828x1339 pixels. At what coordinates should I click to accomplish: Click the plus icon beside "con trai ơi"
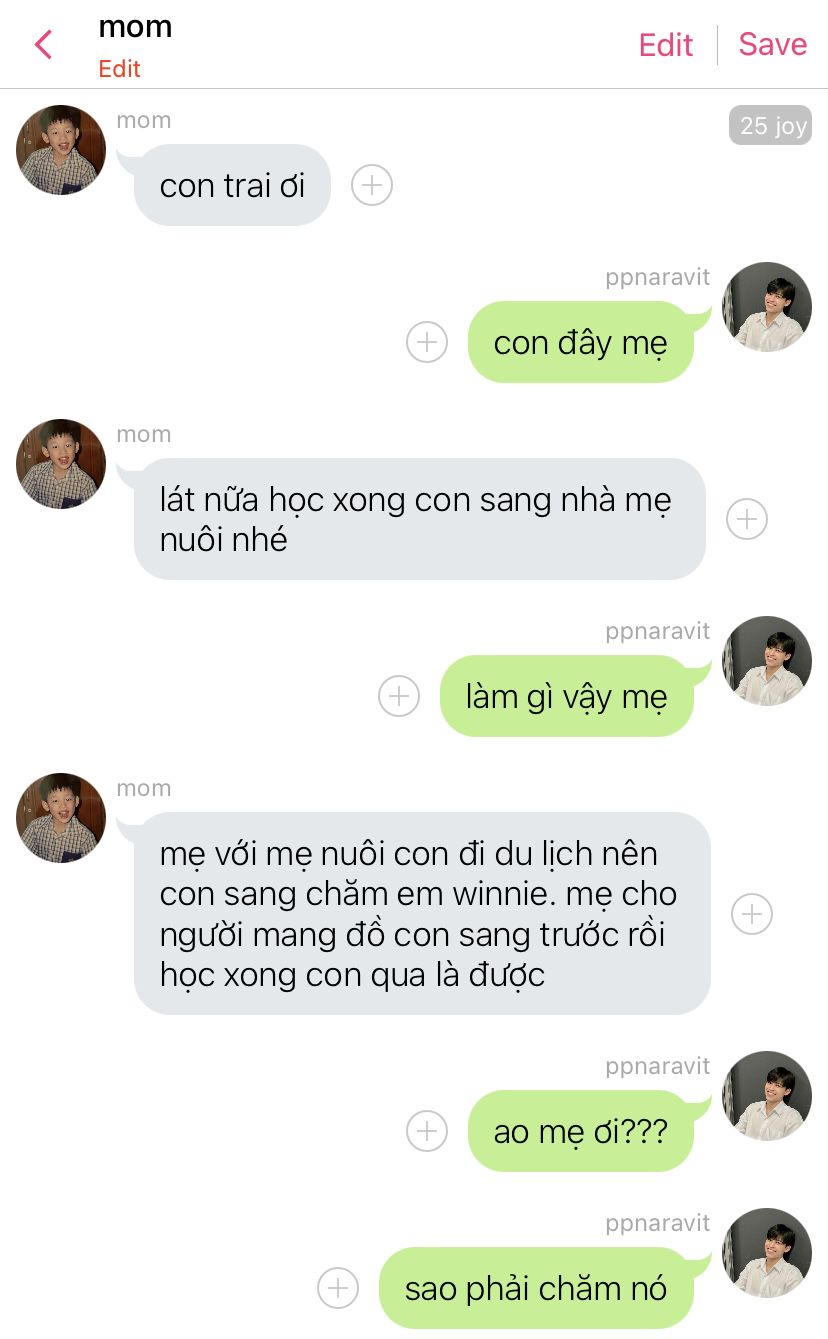[x=372, y=185]
